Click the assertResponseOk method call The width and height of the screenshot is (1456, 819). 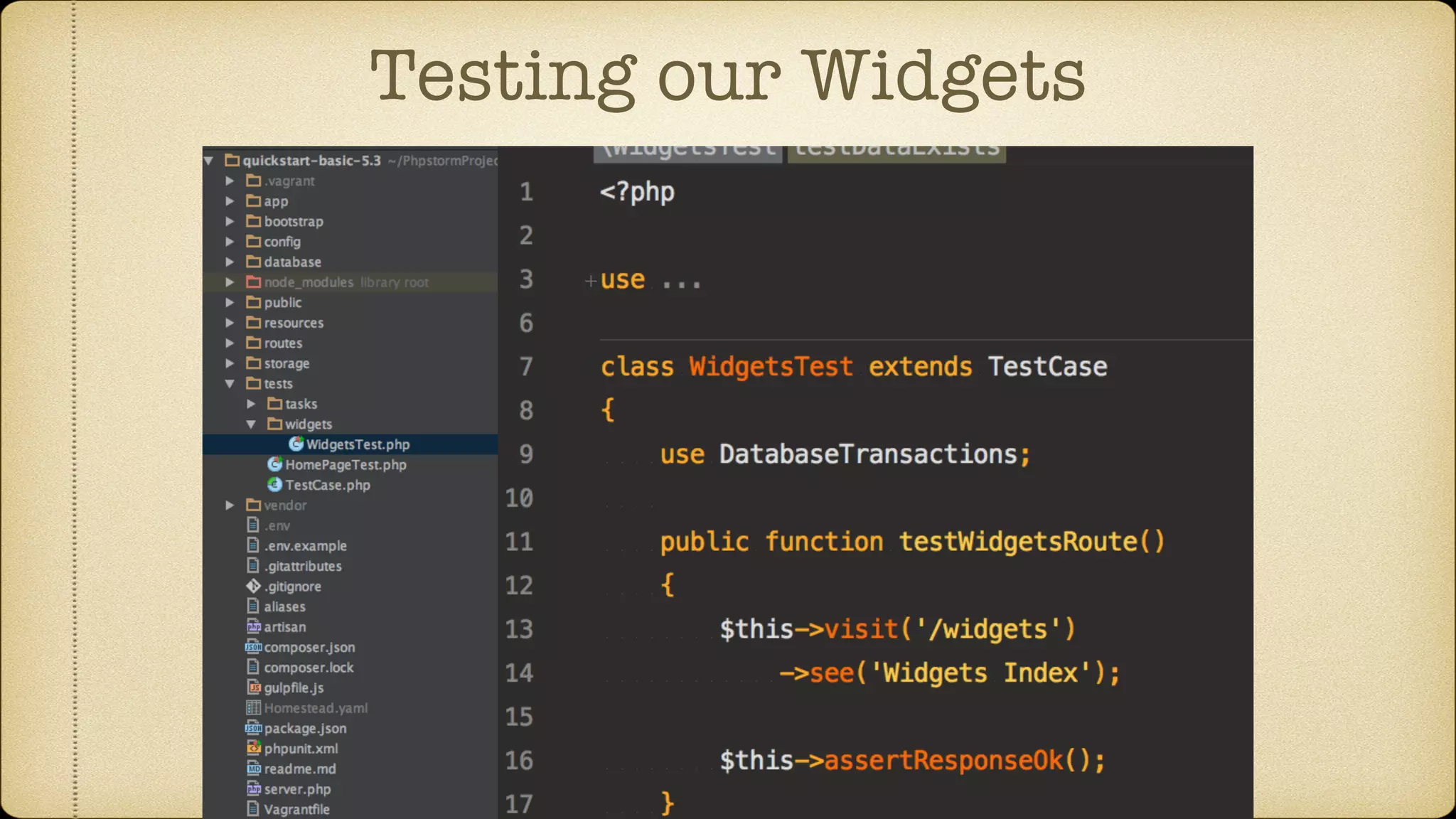click(944, 761)
